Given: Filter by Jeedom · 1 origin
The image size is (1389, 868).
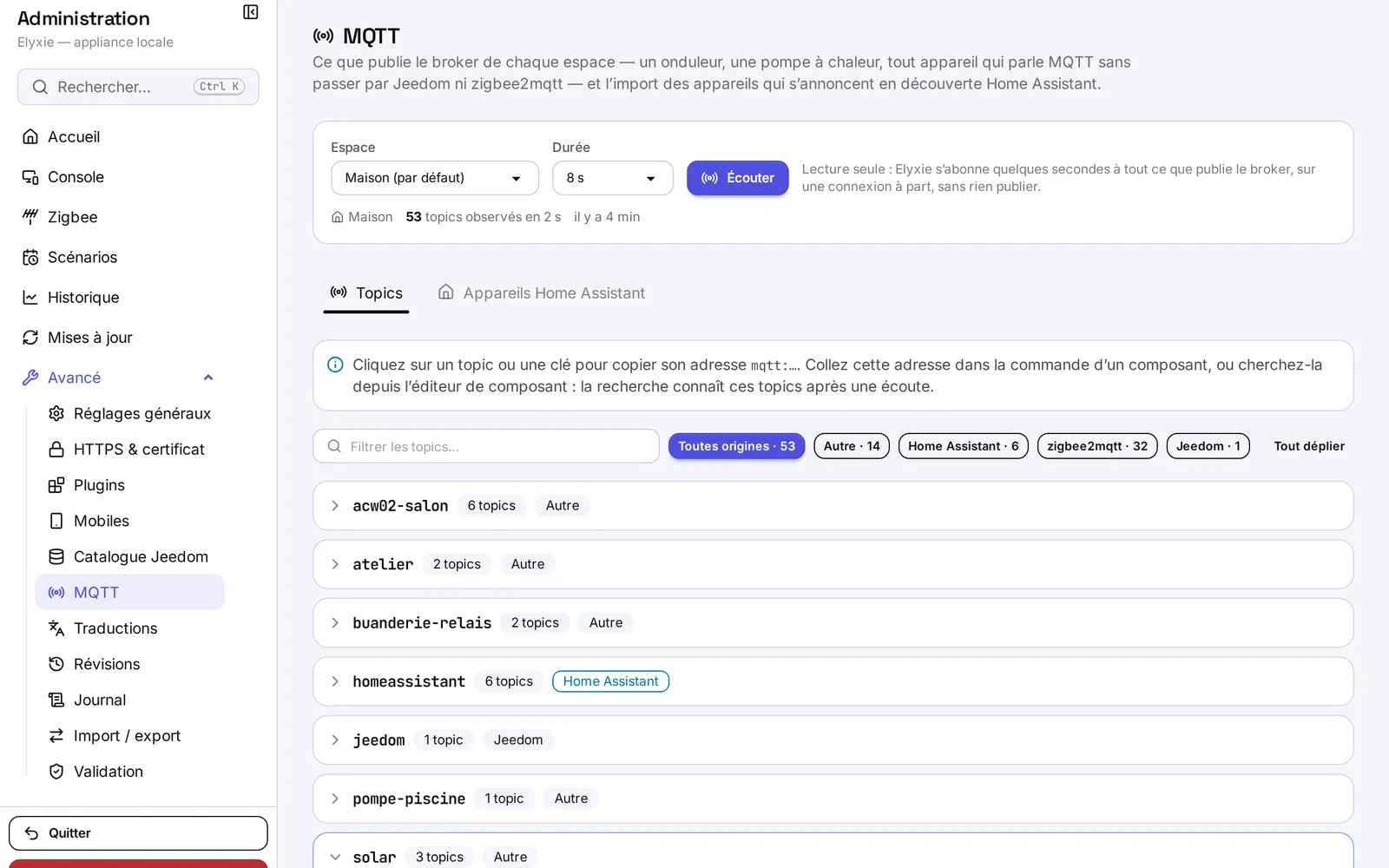Looking at the screenshot, I should coord(1208,446).
